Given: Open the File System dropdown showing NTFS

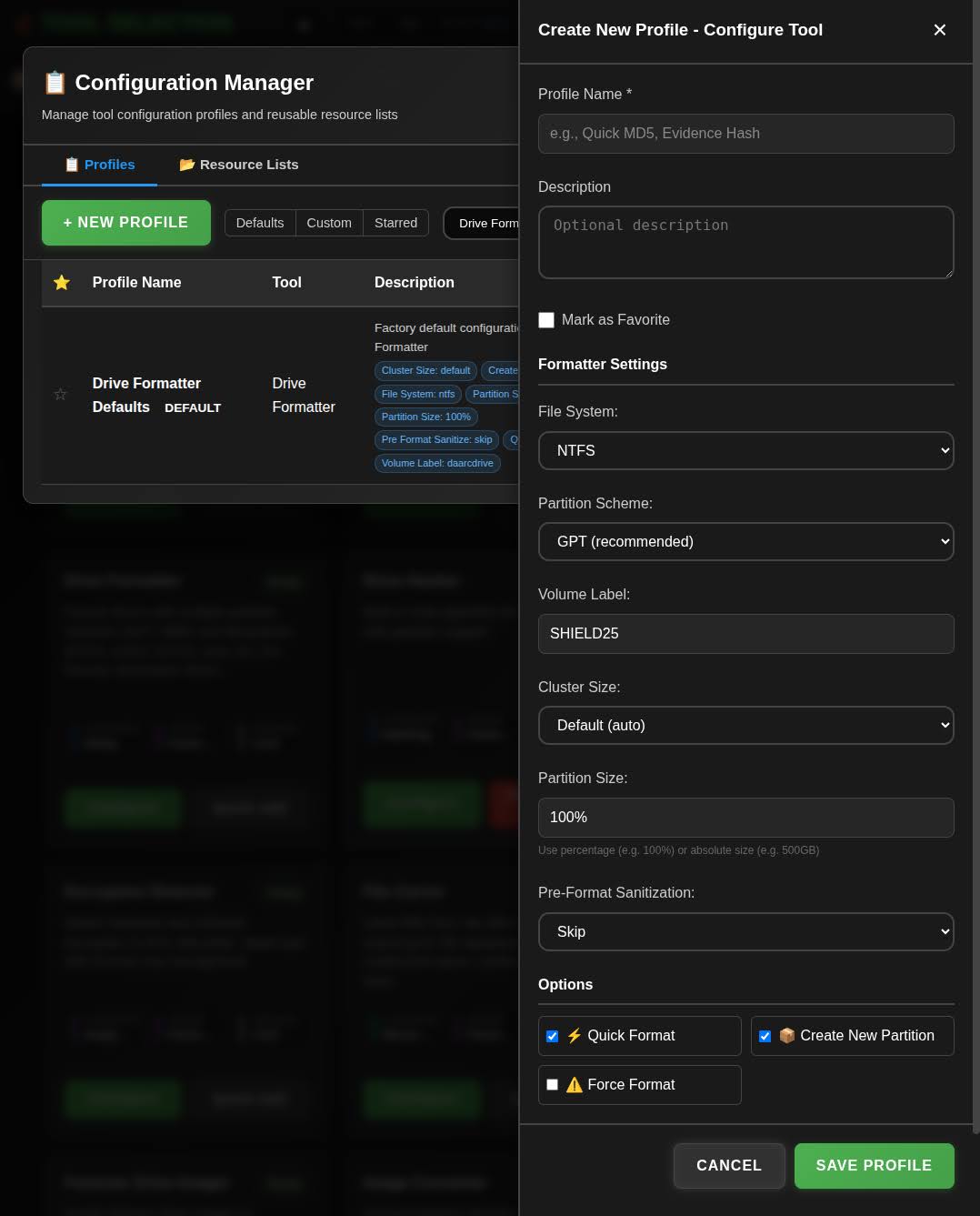Looking at the screenshot, I should (x=746, y=450).
